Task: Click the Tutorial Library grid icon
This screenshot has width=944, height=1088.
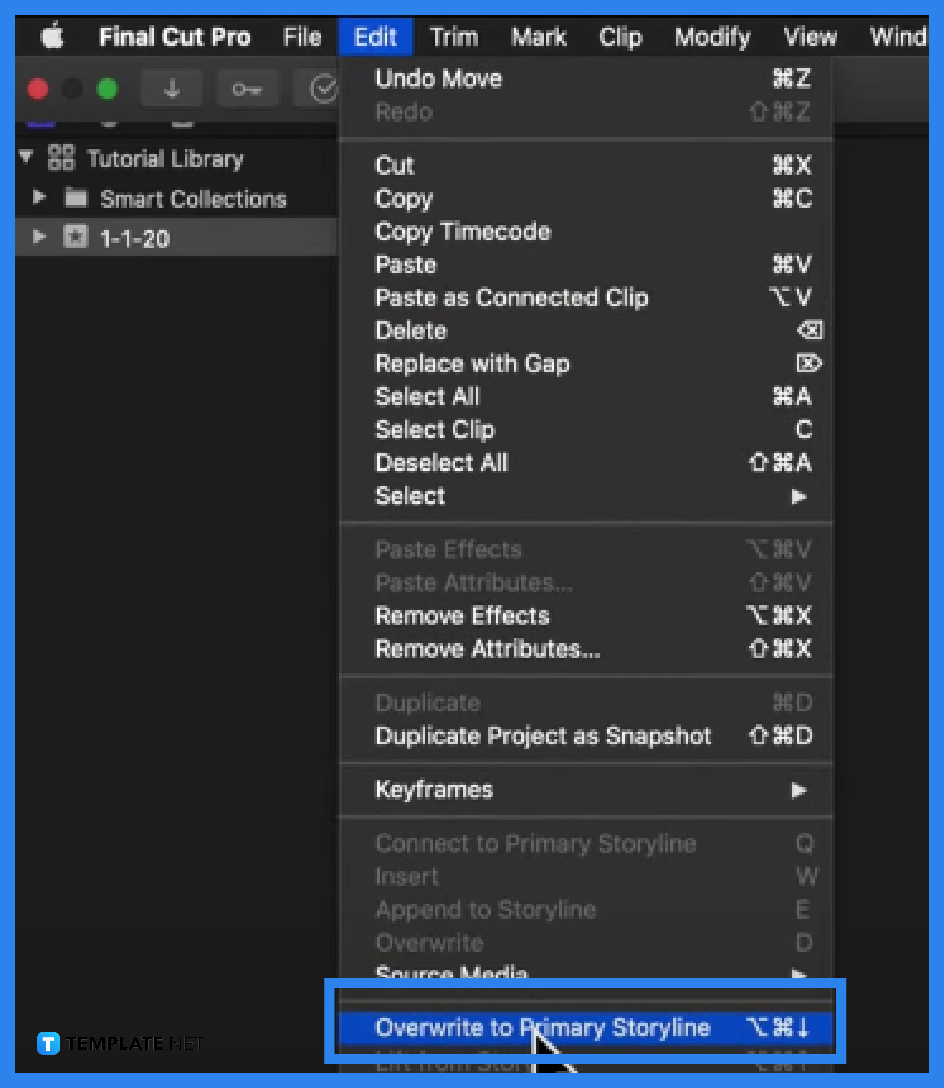Action: click(x=60, y=158)
